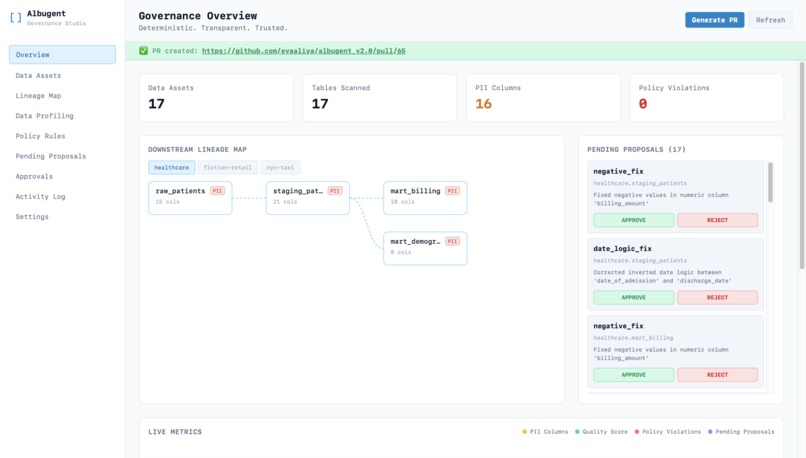The height and width of the screenshot is (458, 806).
Task: Open Lineage Map page
Action: [x=38, y=96]
